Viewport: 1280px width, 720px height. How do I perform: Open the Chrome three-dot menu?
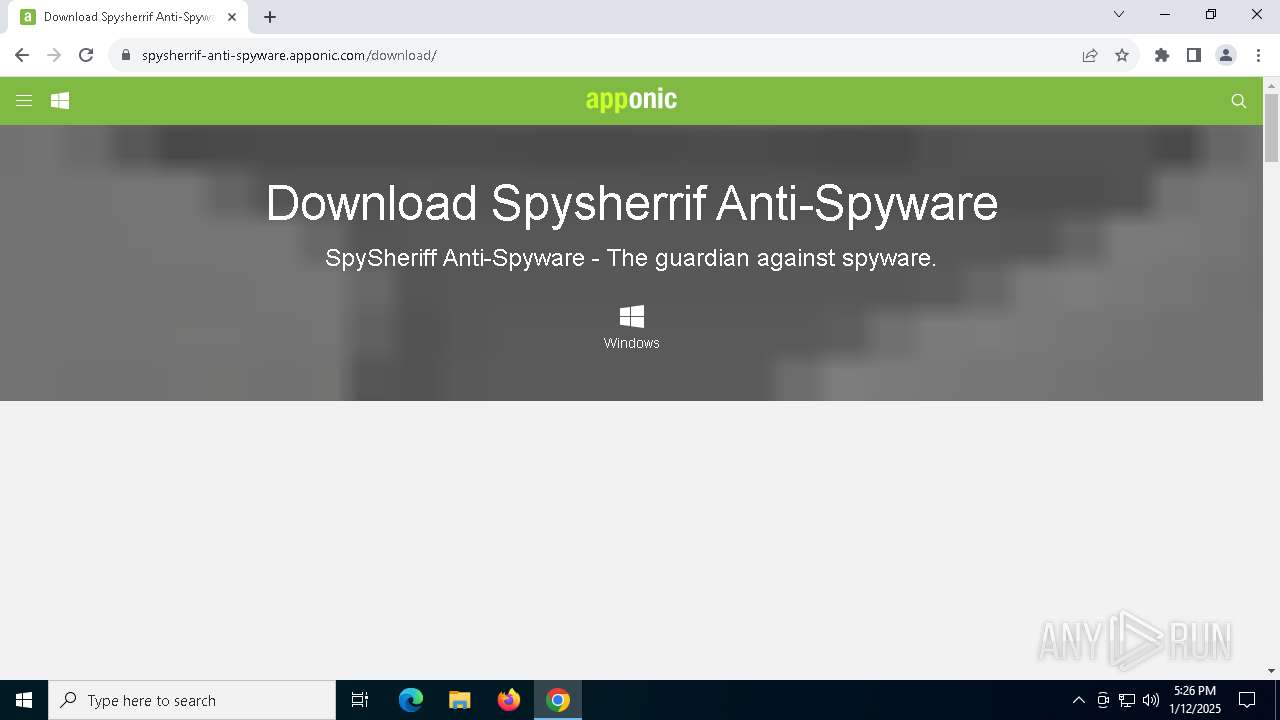(1258, 55)
